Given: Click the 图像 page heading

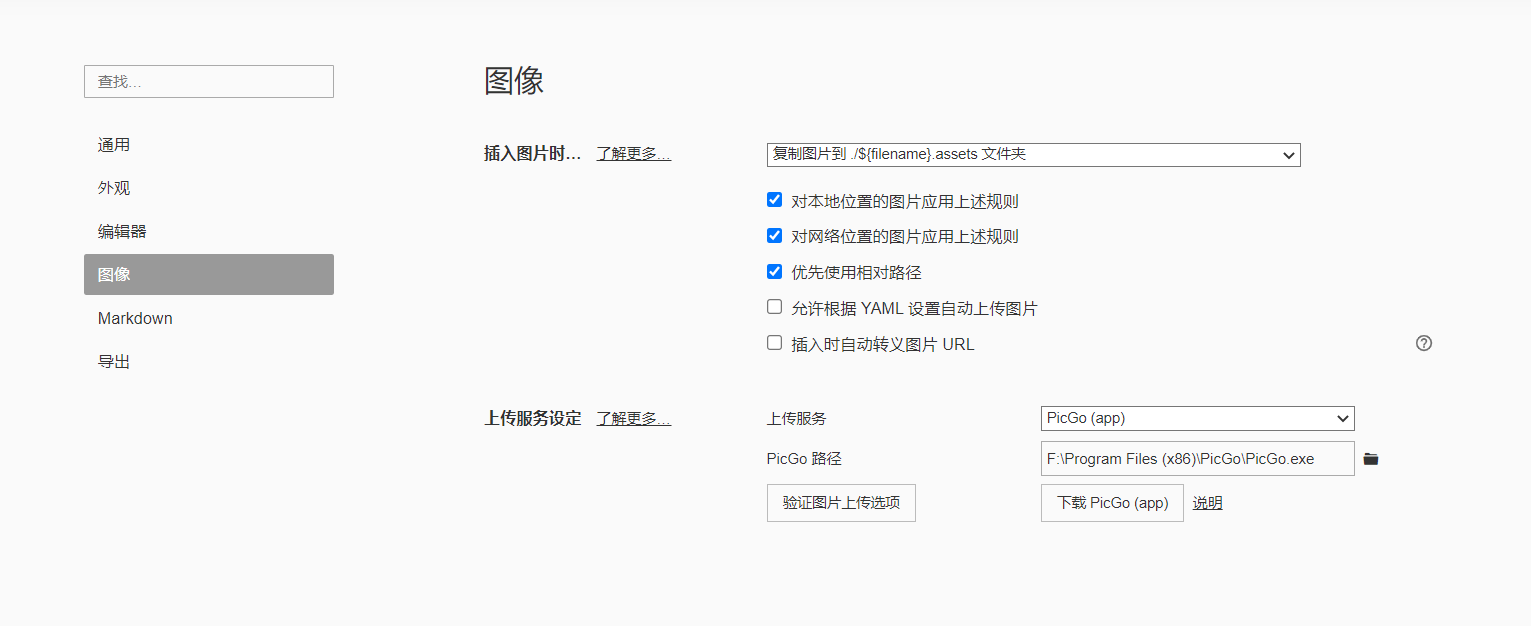Looking at the screenshot, I should [514, 81].
